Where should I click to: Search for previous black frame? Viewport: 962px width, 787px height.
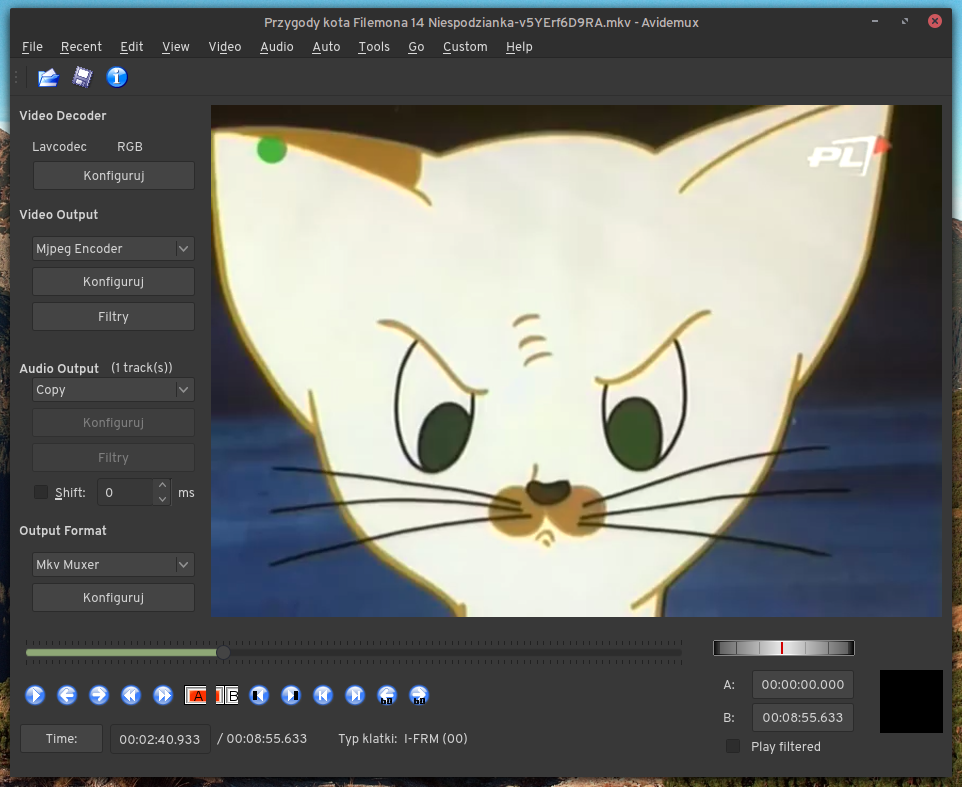tap(259, 695)
